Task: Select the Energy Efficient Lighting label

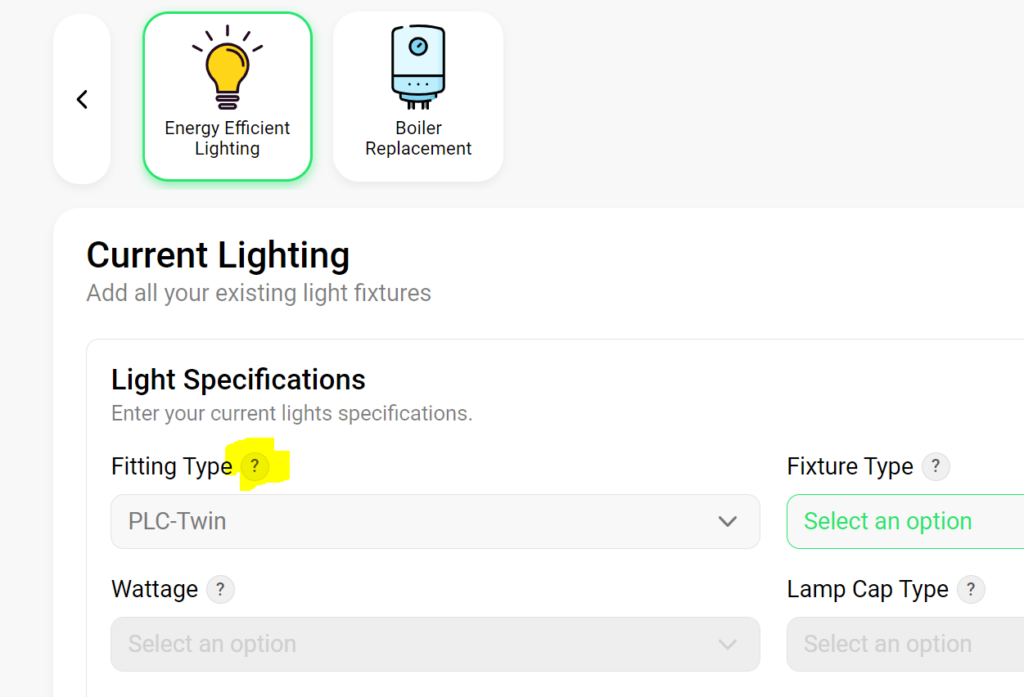Action: pyautogui.click(x=227, y=138)
